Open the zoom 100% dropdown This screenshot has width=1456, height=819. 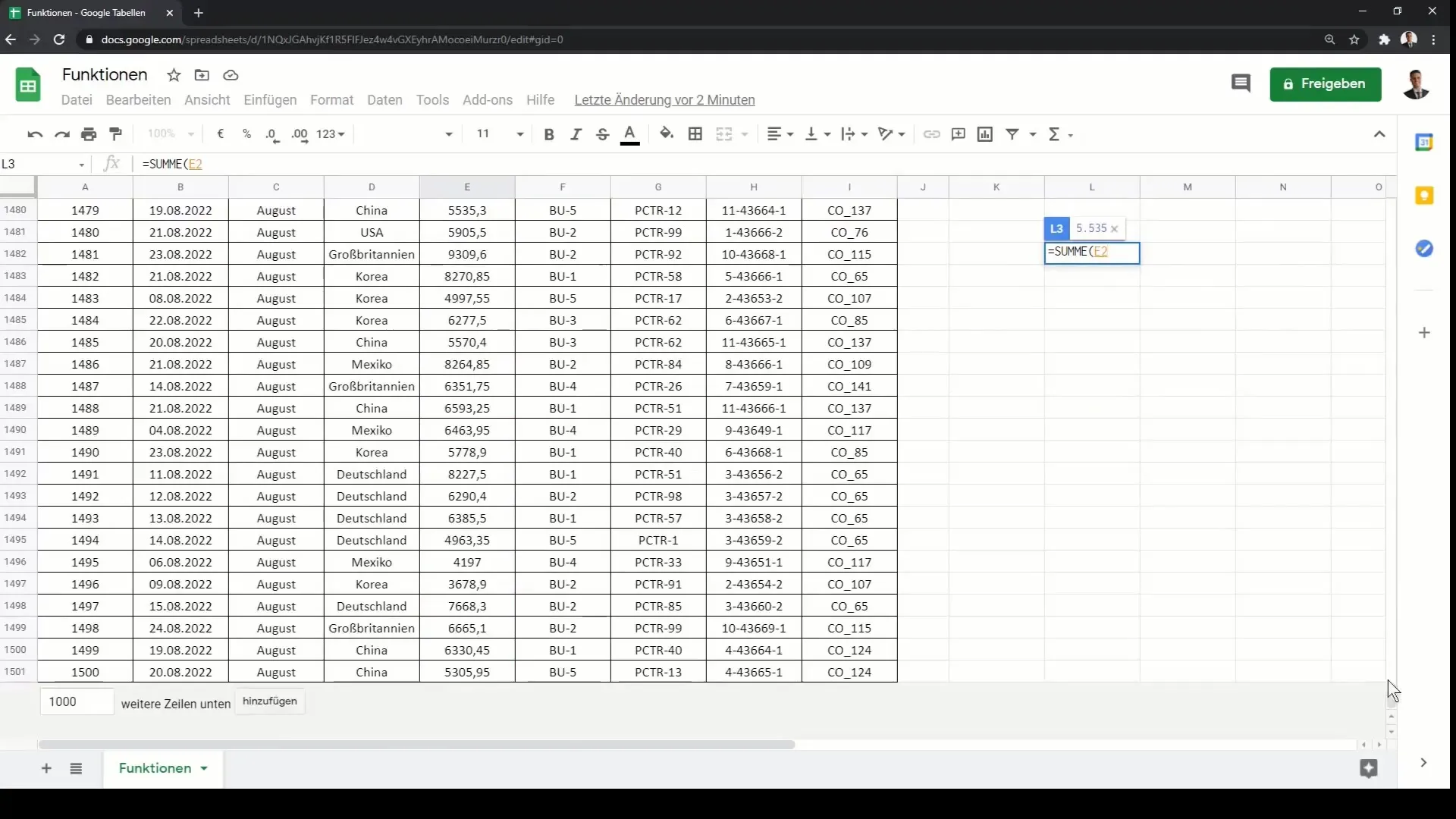(x=171, y=134)
